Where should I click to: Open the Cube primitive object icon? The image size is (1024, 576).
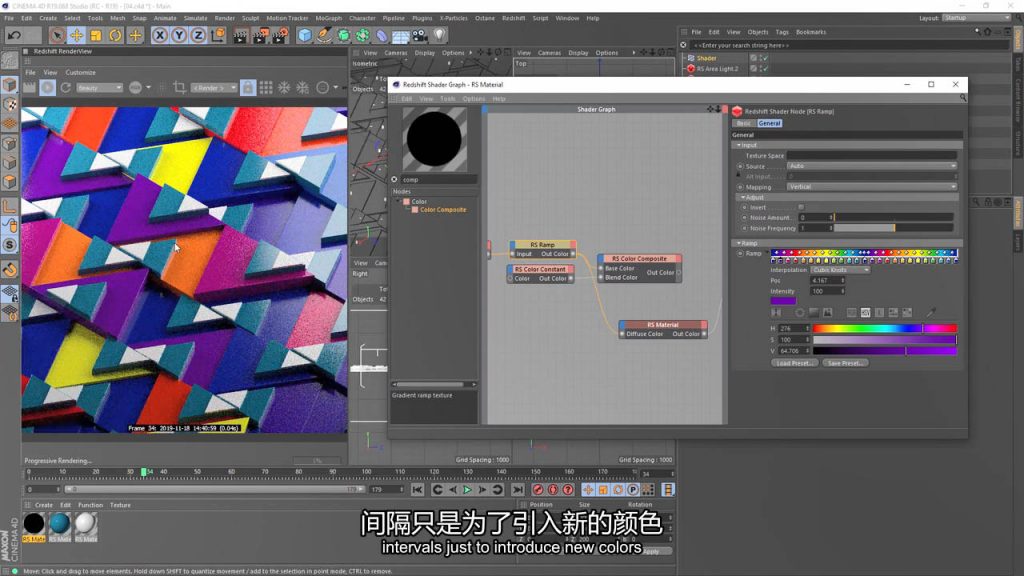click(x=305, y=35)
